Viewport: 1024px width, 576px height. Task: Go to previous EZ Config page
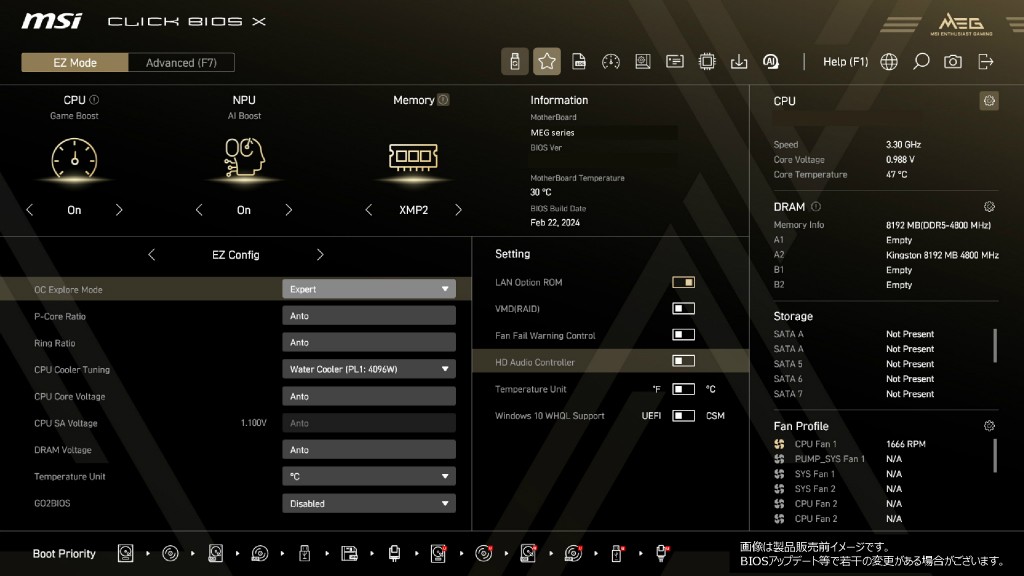[152, 255]
